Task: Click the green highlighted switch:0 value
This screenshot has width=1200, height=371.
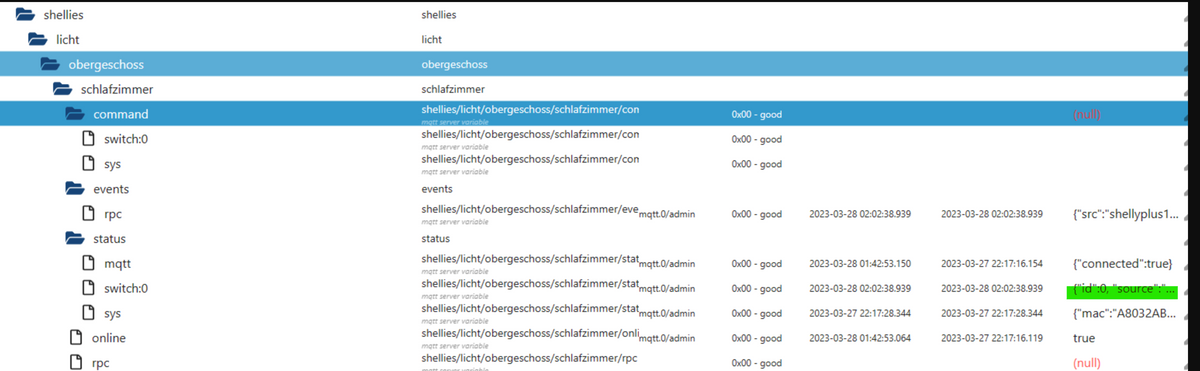Action: pos(1123,289)
